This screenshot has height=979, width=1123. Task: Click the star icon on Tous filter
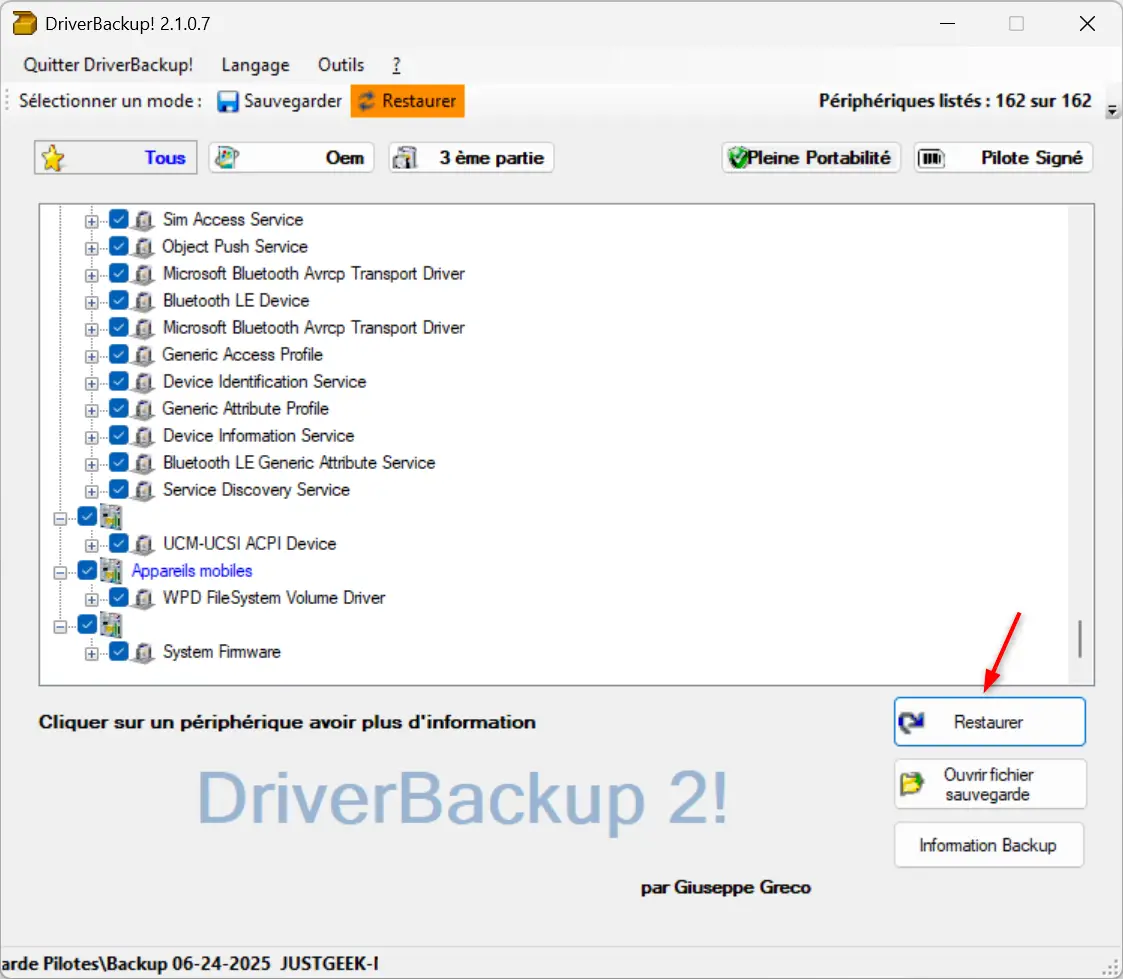[x=53, y=158]
